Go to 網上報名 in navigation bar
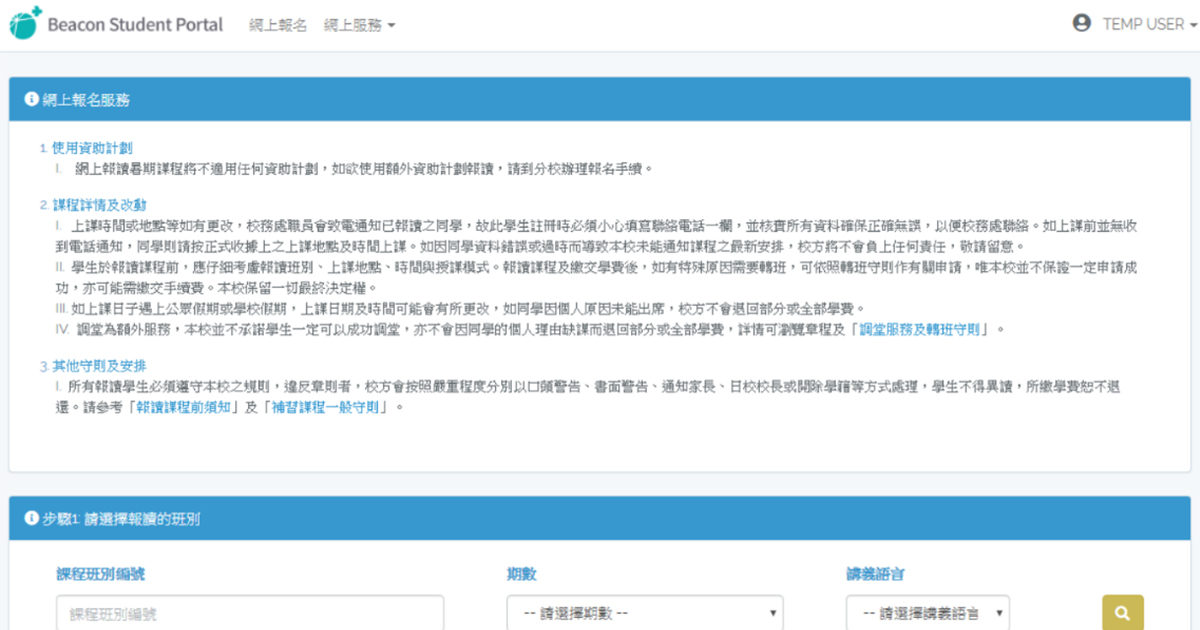This screenshot has width=1200, height=630. coord(278,25)
